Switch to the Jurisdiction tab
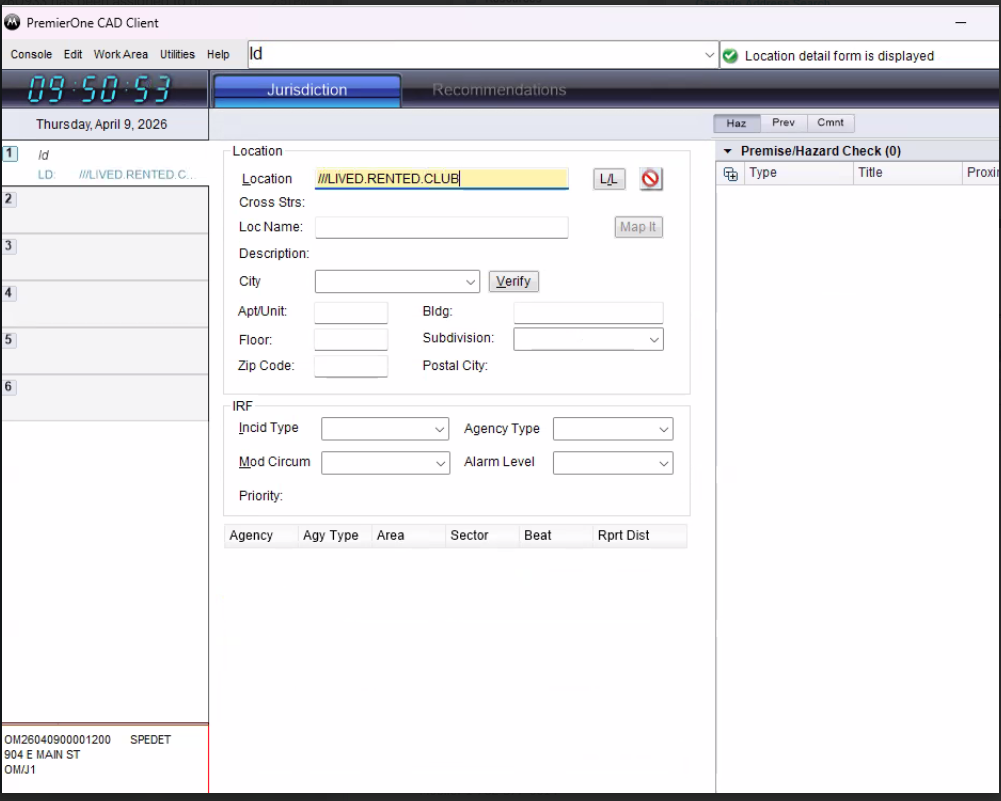 pyautogui.click(x=307, y=91)
